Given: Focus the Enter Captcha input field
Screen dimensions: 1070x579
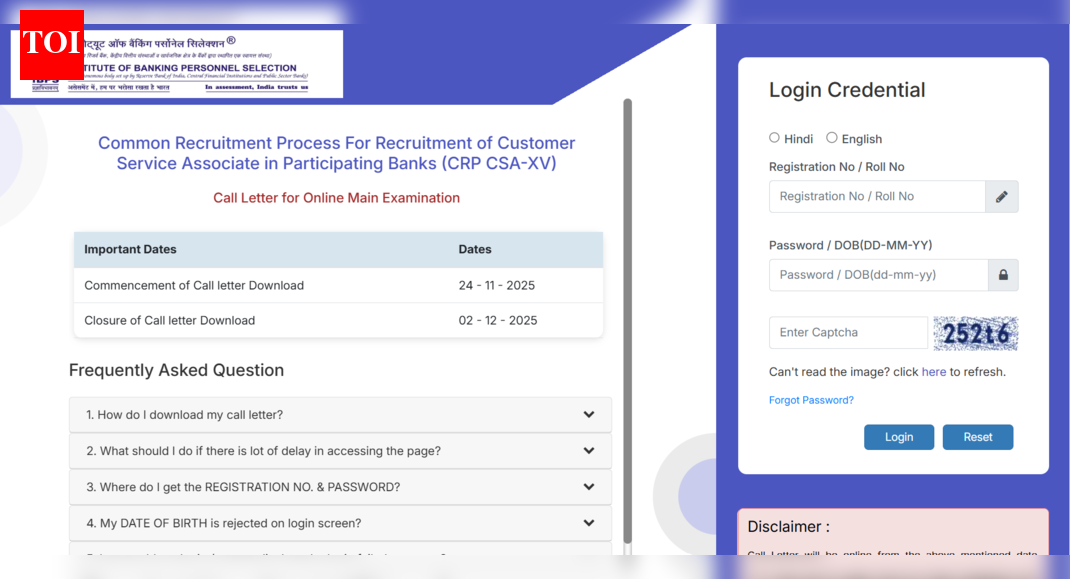Looking at the screenshot, I should 848,333.
